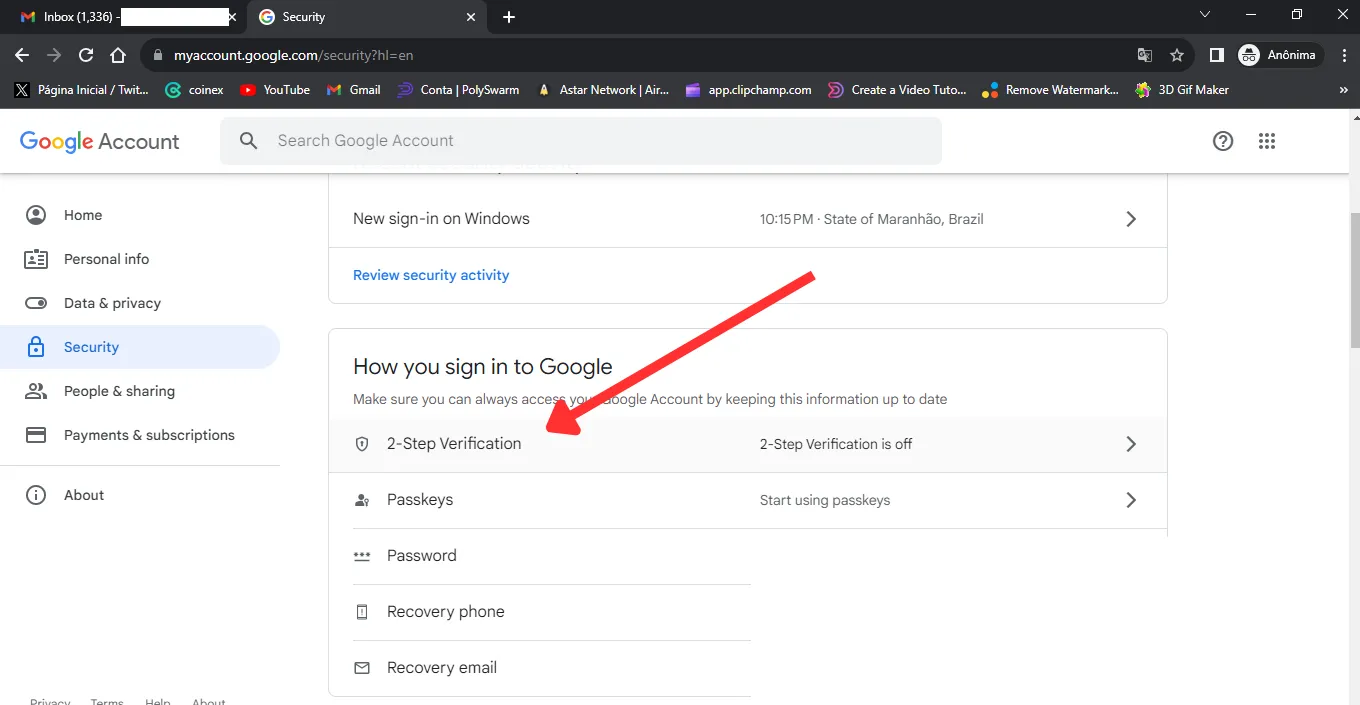Expand New sign-in on Windows chevron
This screenshot has width=1360, height=705.
coord(1131,219)
